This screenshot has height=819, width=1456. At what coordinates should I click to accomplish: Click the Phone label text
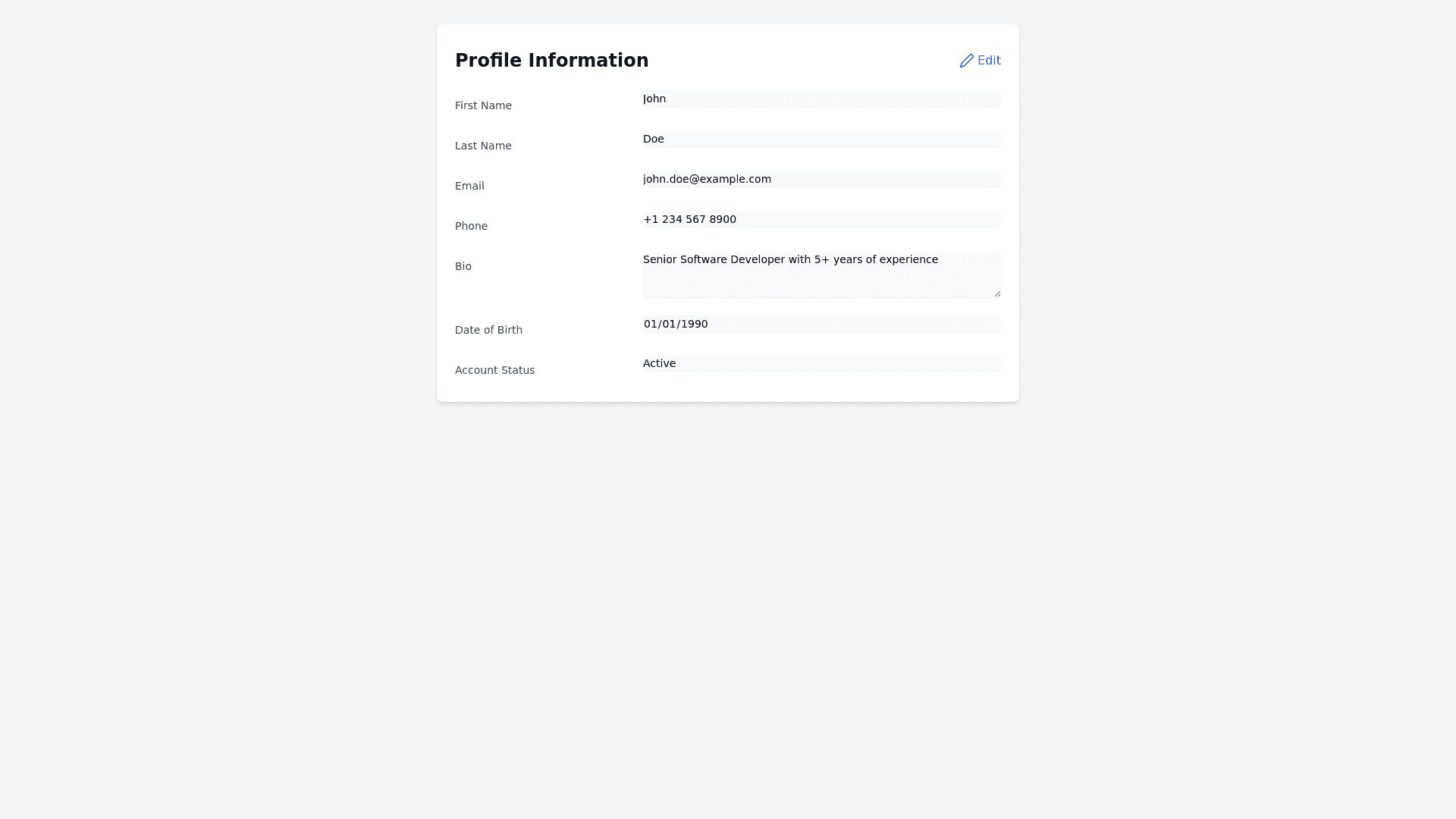click(471, 226)
